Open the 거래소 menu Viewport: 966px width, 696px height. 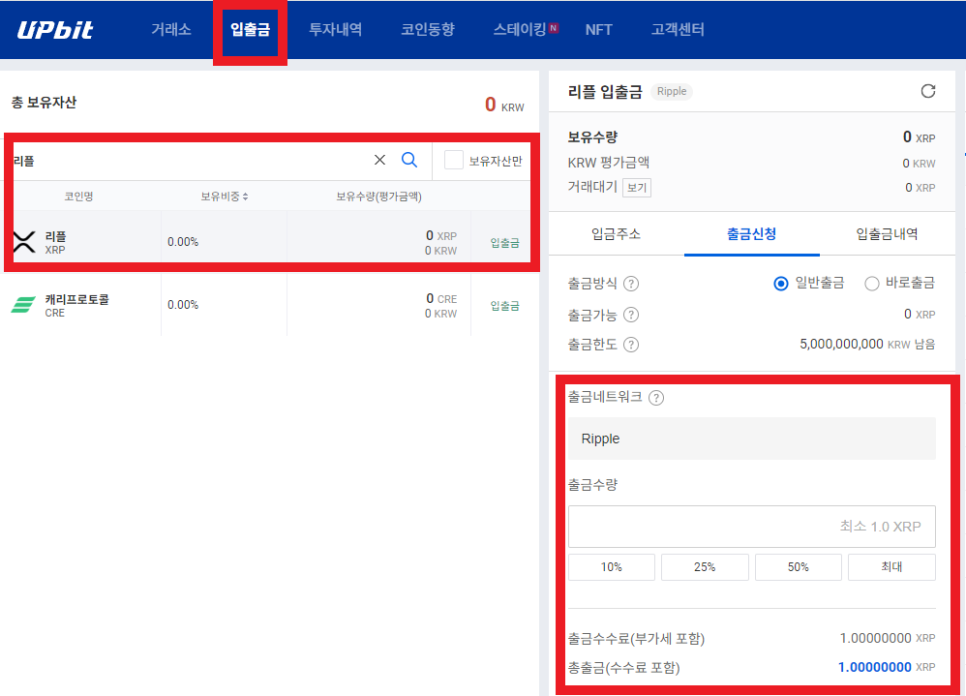pyautogui.click(x=171, y=30)
